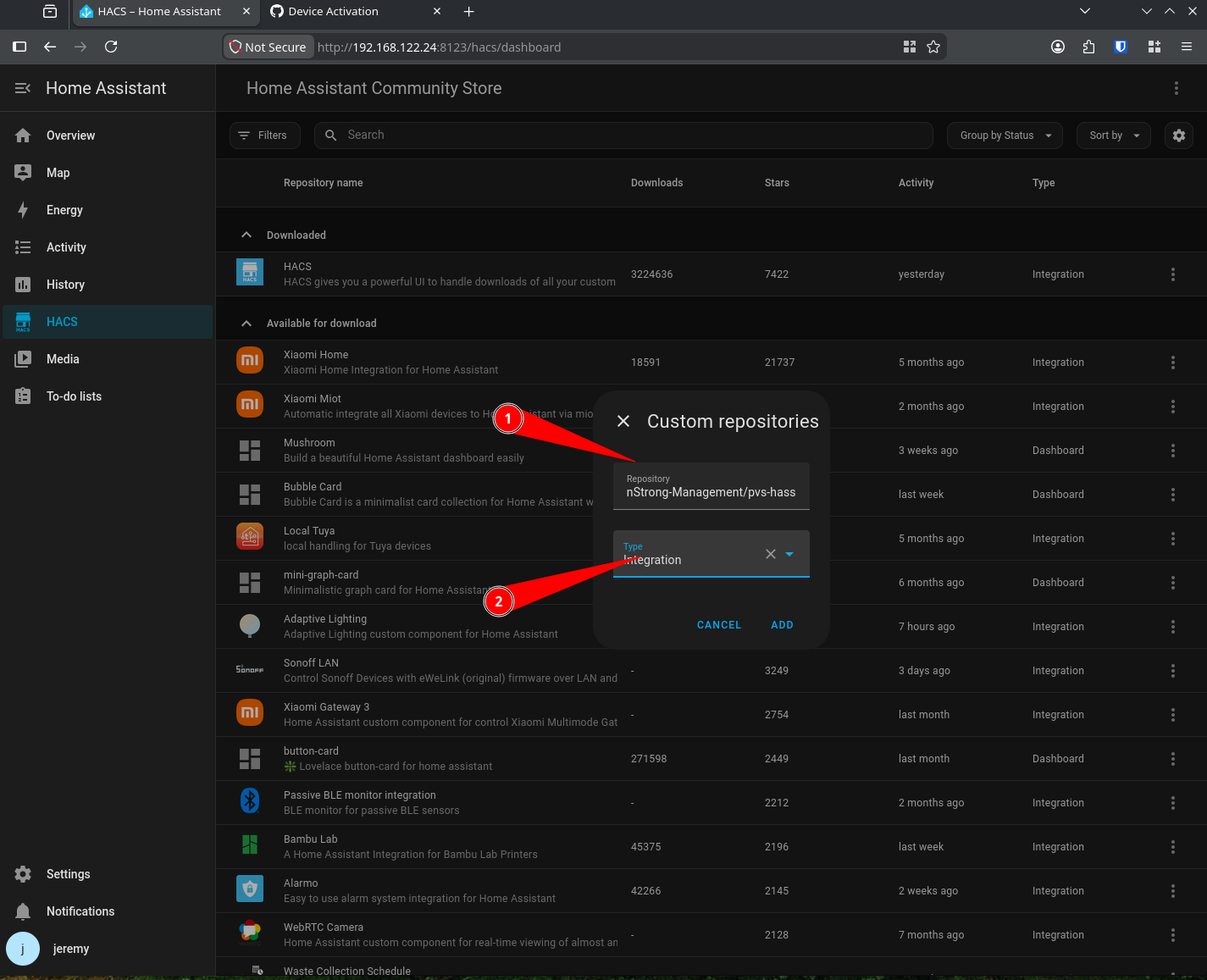The height and width of the screenshot is (980, 1207).
Task: Click the browser address bar URL
Action: (x=439, y=47)
